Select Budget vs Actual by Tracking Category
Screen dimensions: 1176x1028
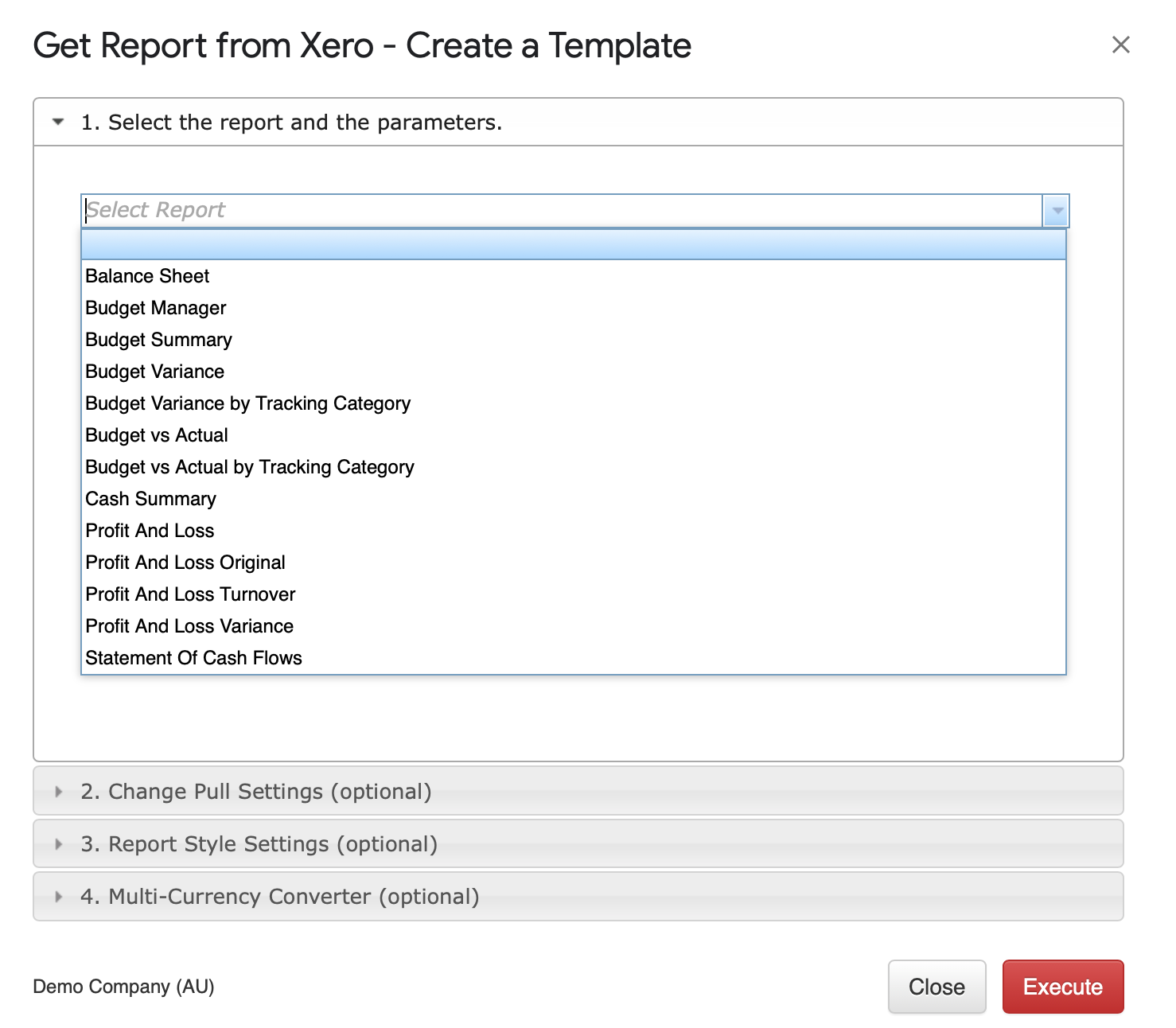click(574, 467)
